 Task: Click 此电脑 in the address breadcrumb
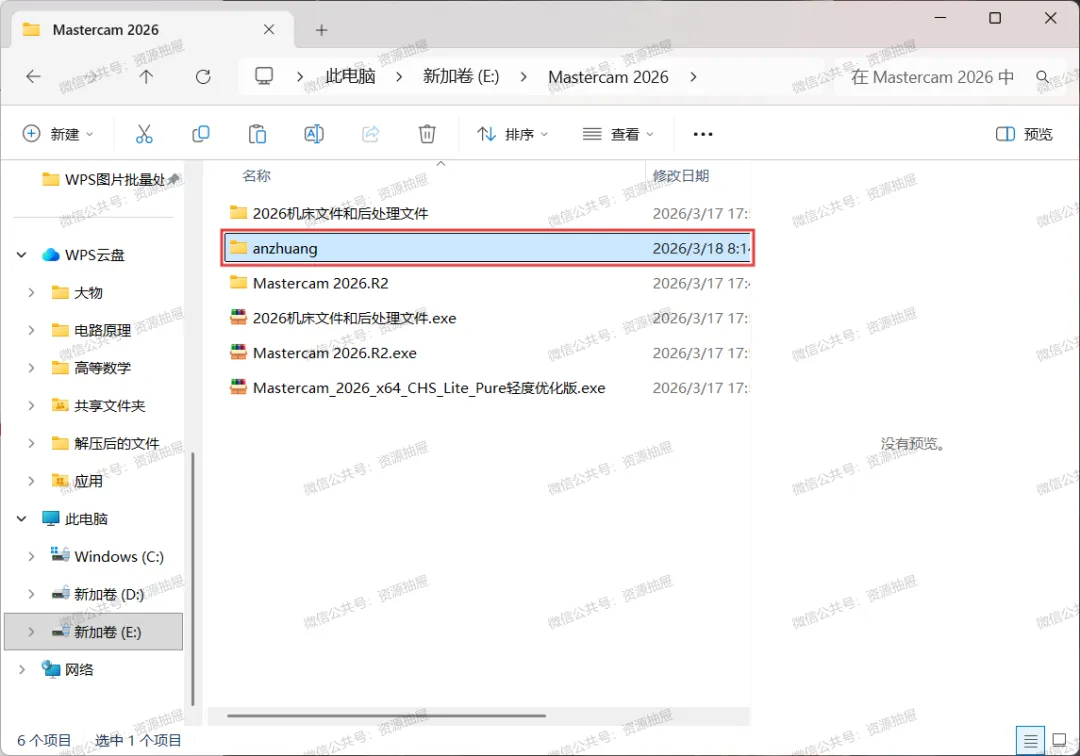pyautogui.click(x=351, y=76)
